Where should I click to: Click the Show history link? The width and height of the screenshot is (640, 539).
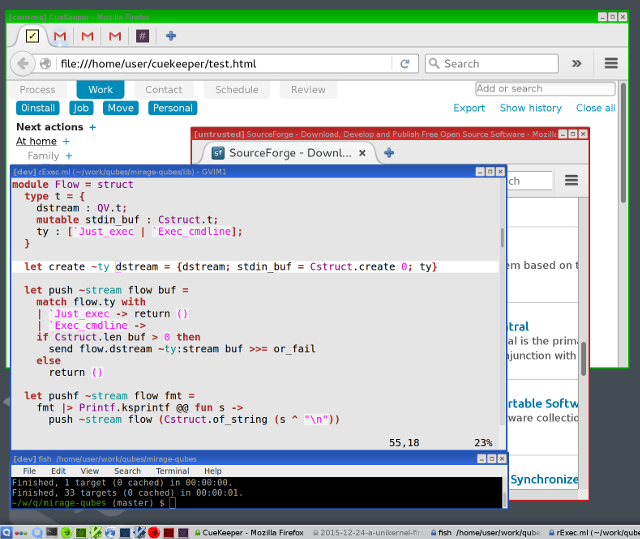(x=530, y=108)
